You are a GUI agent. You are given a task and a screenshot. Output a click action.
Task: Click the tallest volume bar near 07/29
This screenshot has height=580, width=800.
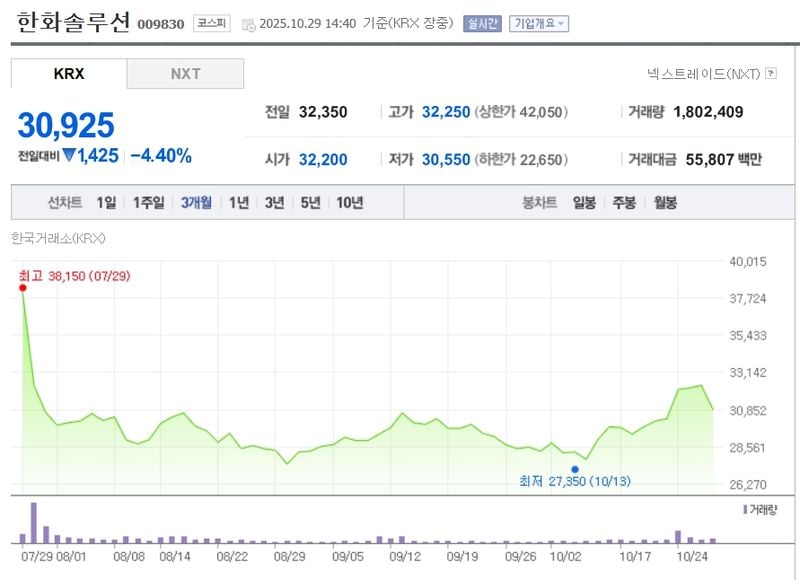coord(33,522)
